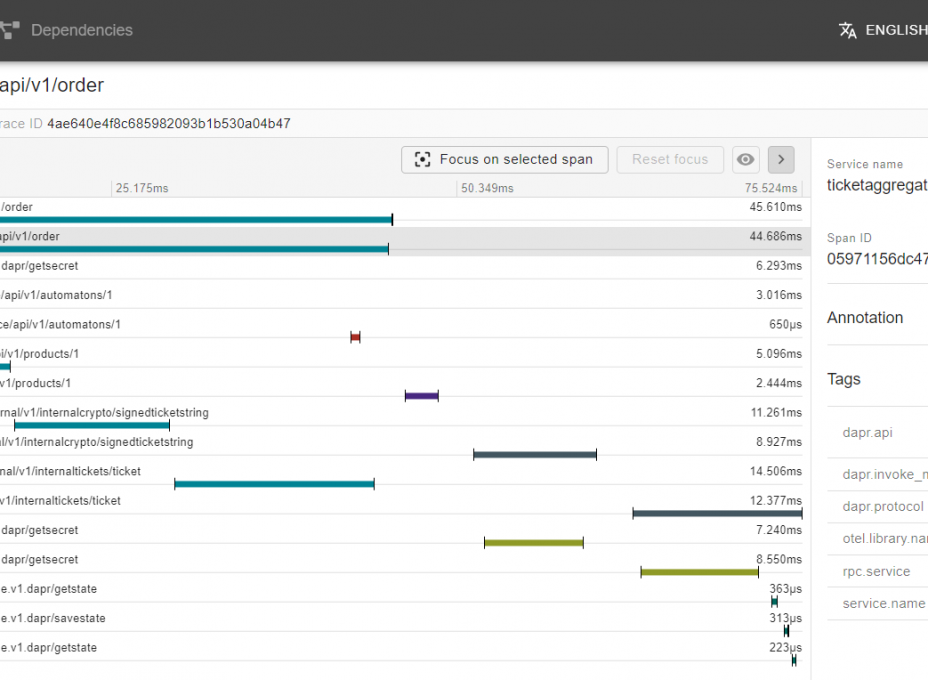This screenshot has width=928, height=680.
Task: Select the red 650µs automatons span bar
Action: (x=355, y=337)
